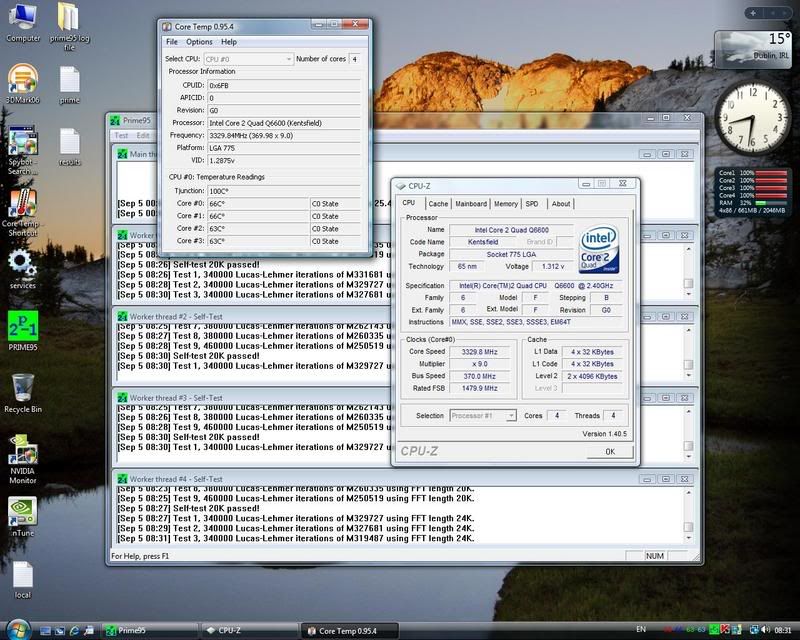Select the CPU tab in CPU-Z
Image resolution: width=800 pixels, height=640 pixels.
pyautogui.click(x=409, y=203)
